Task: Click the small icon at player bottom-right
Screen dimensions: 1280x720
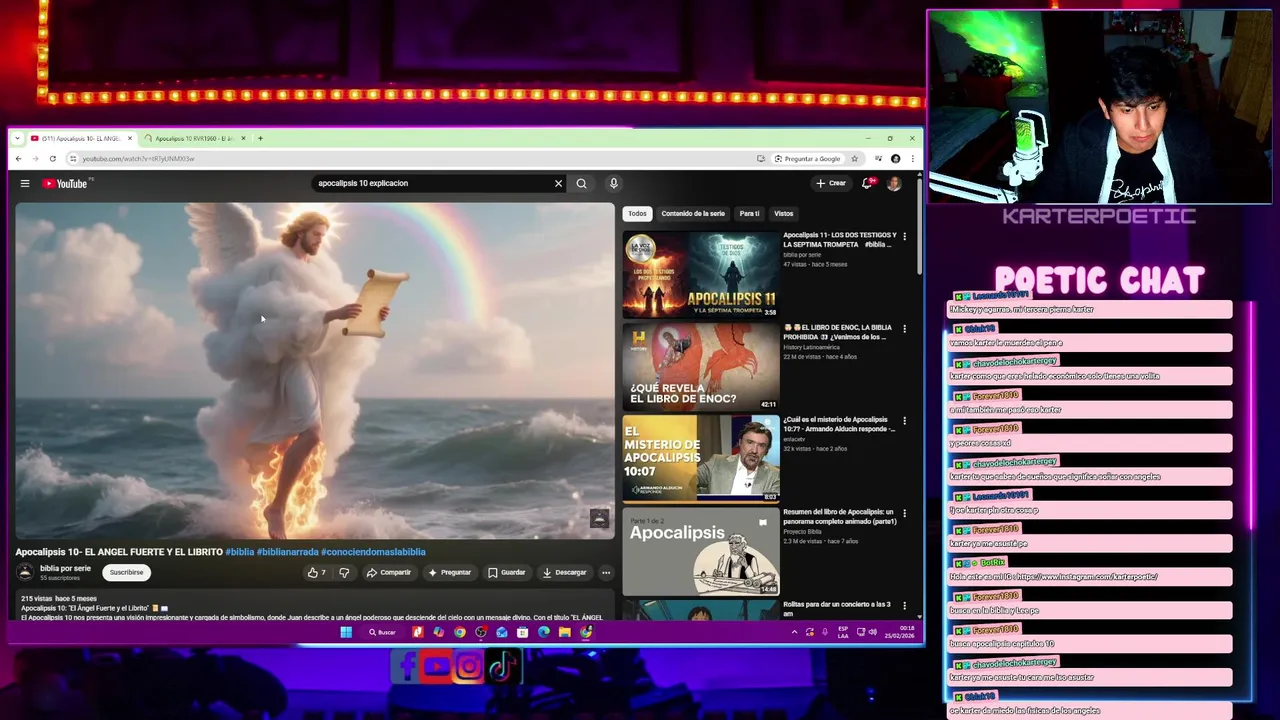Action: pos(599,518)
